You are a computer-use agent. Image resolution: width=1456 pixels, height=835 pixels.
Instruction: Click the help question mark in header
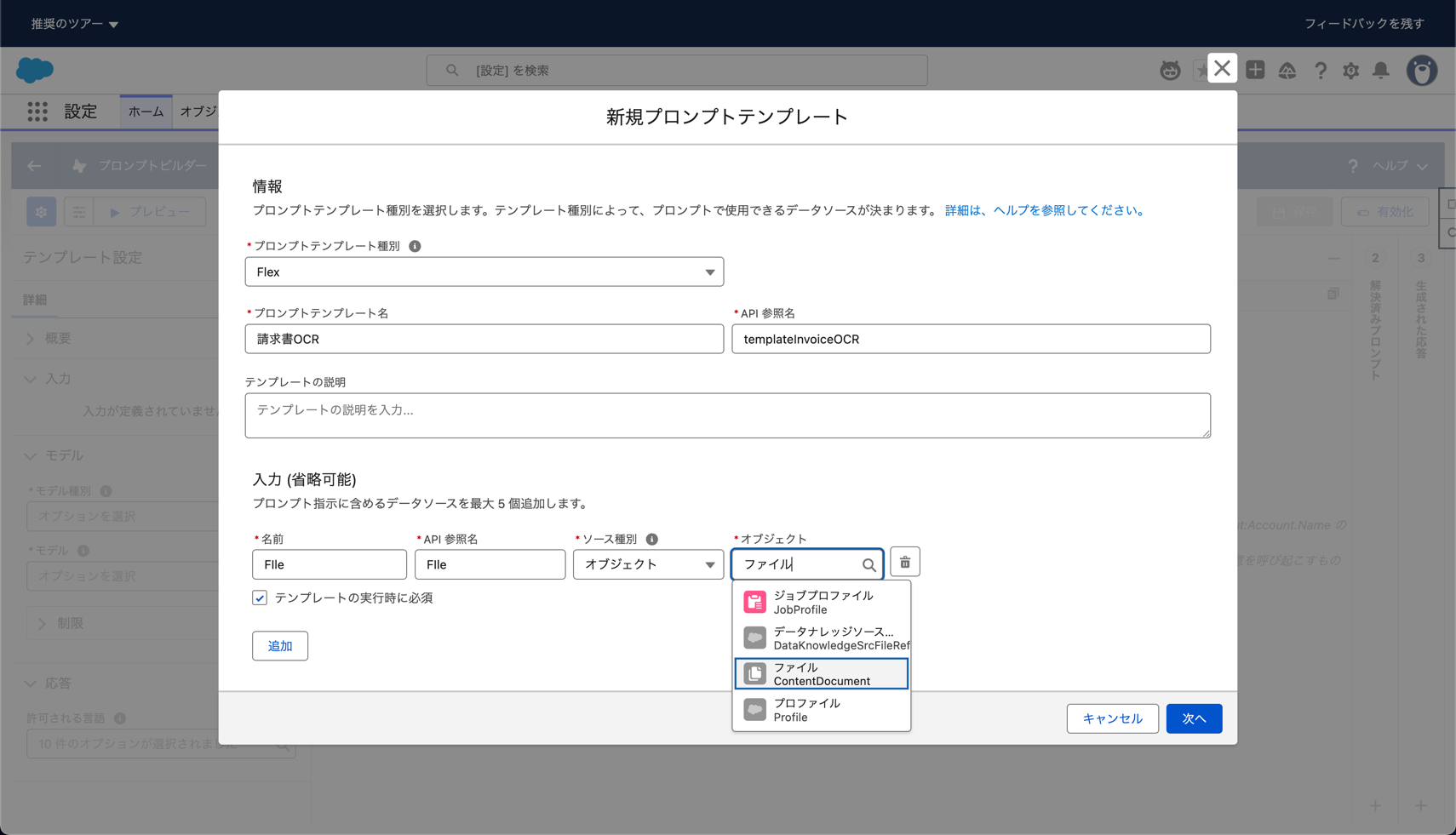pyautogui.click(x=1320, y=71)
